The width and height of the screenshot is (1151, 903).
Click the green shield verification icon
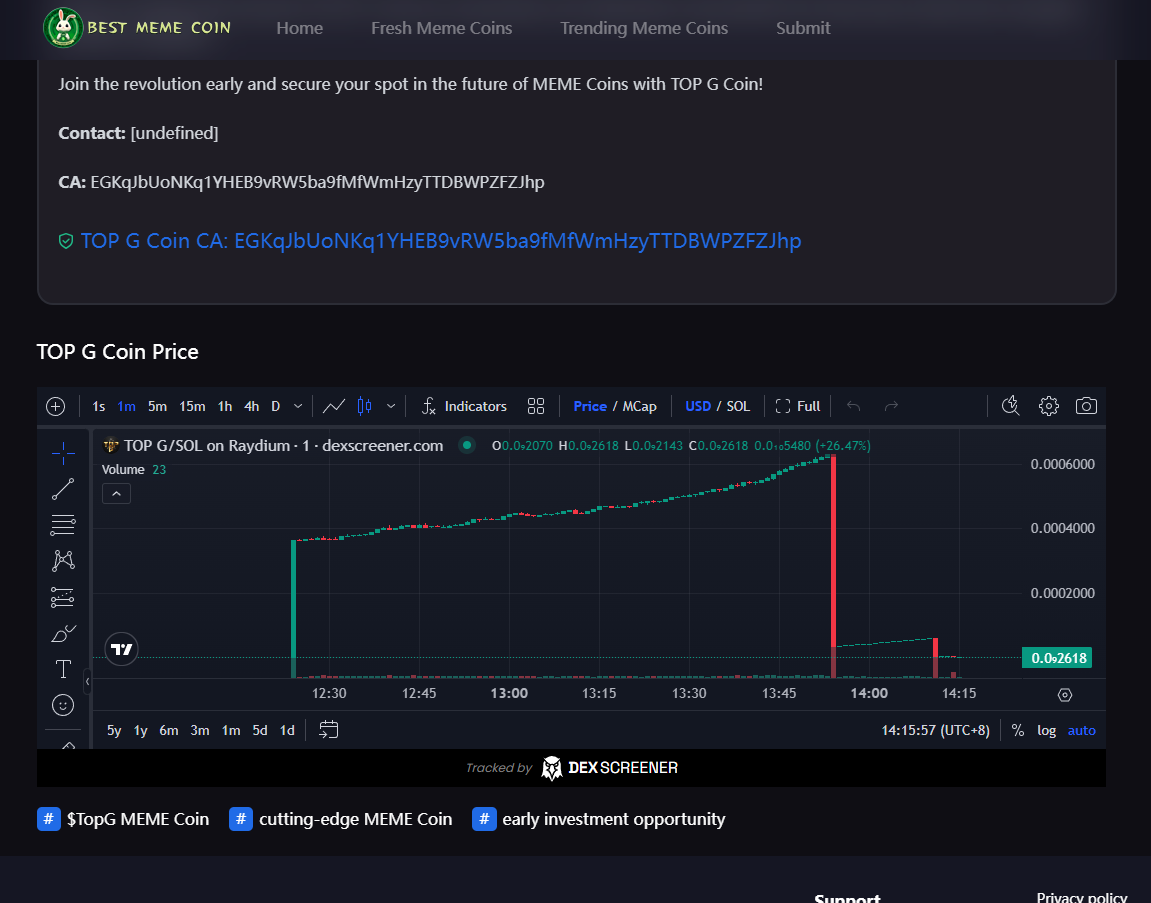tap(66, 241)
